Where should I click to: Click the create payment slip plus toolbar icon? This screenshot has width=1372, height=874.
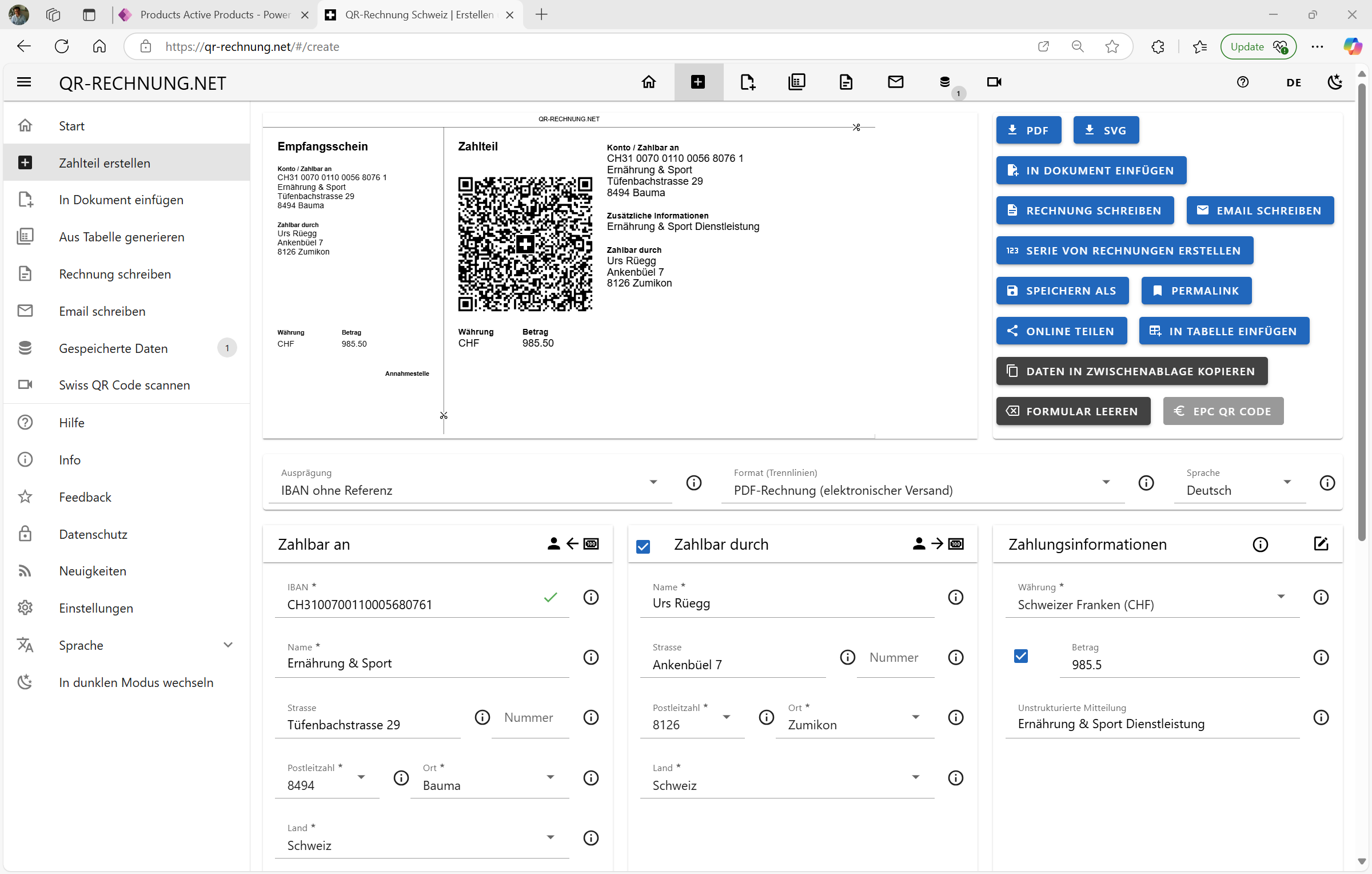(698, 82)
